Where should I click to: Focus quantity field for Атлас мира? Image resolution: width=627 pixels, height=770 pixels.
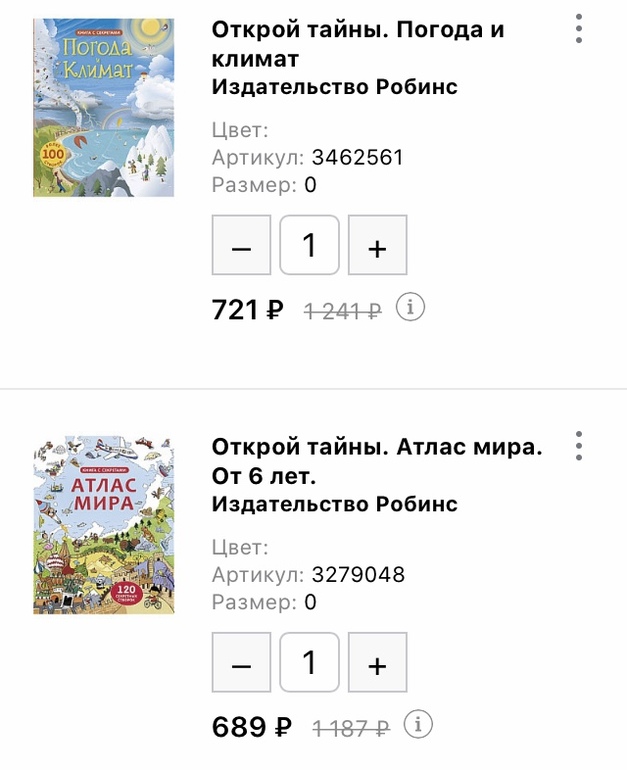pos(309,662)
